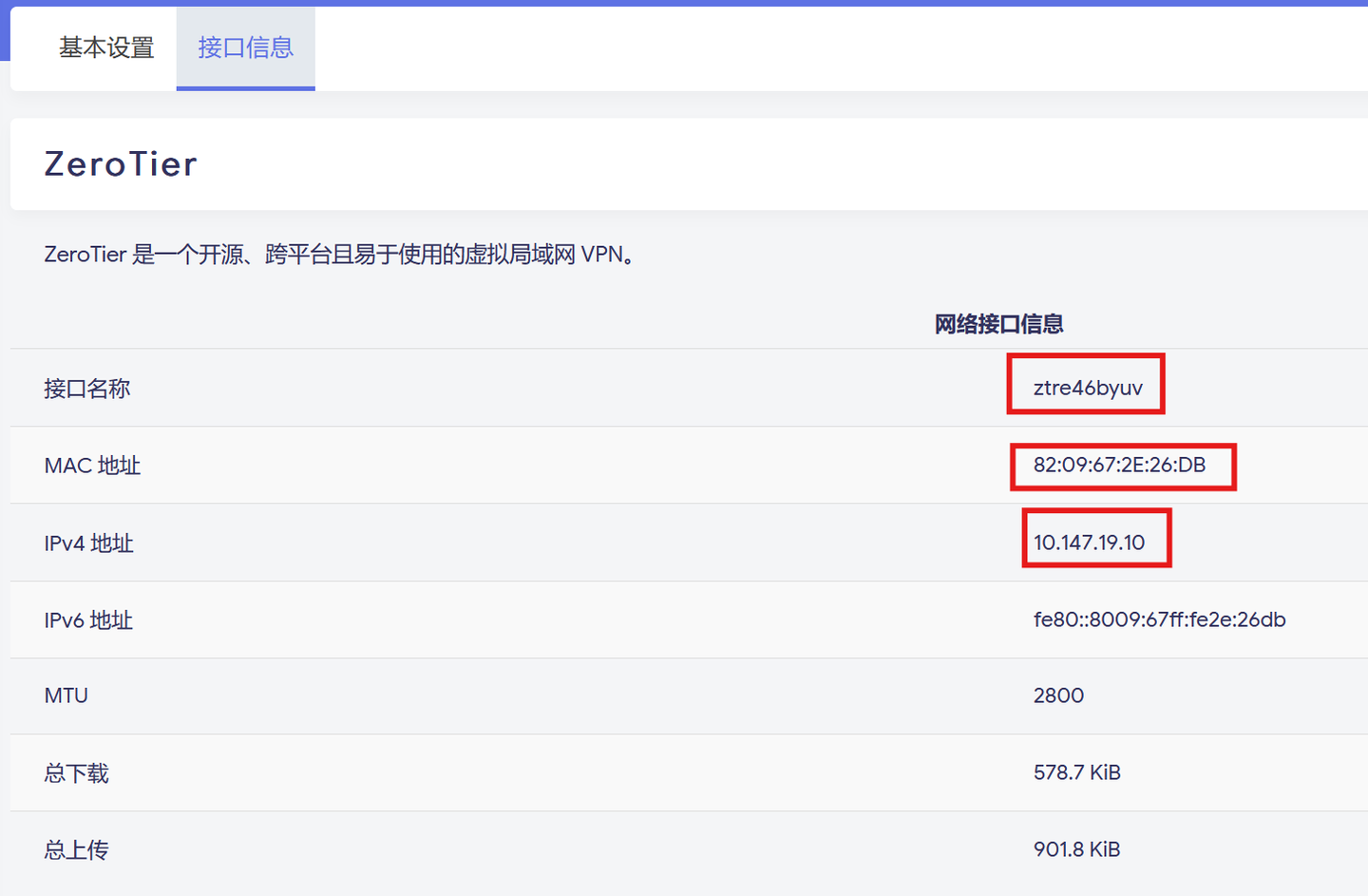
Task: Click the total upload value 901.8 KiB
Action: 1077,849
